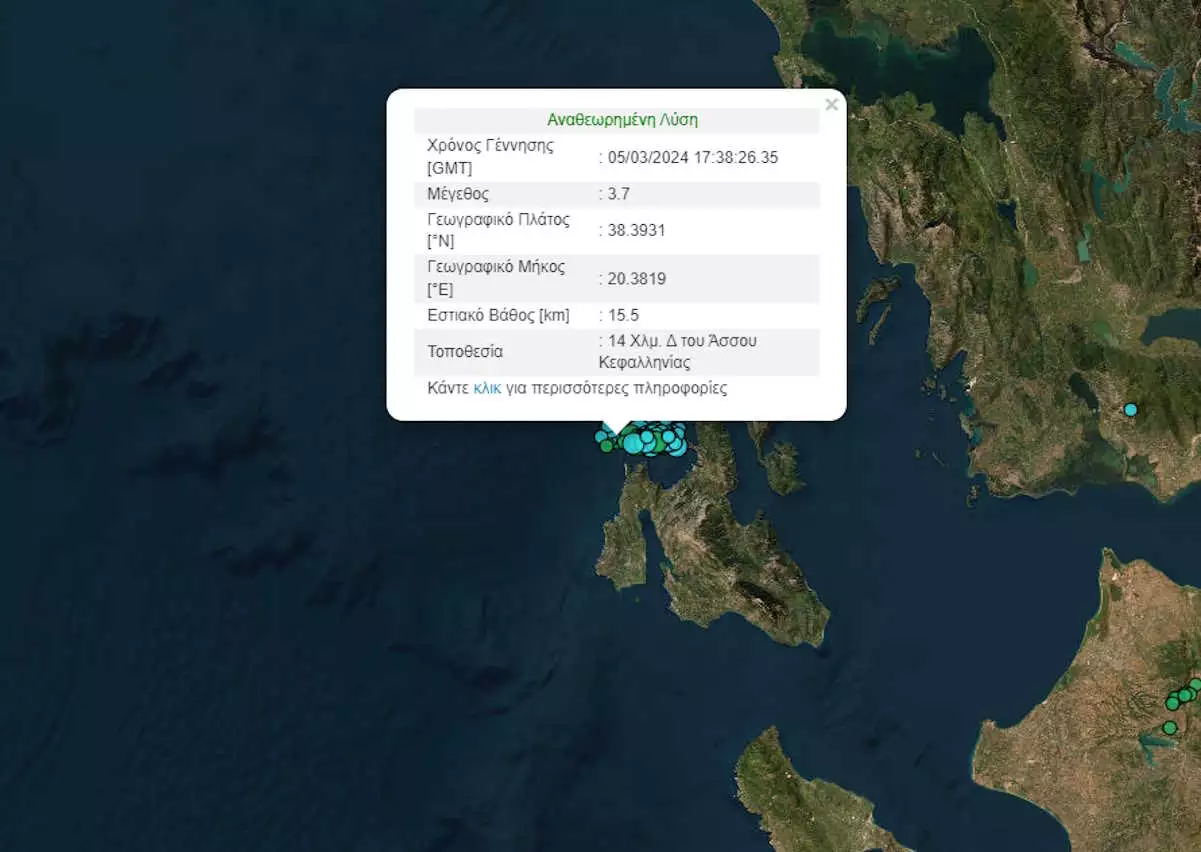Image resolution: width=1201 pixels, height=852 pixels.
Task: Click the 'Αναθεωρημένη Λύση' popup title
Action: [622, 120]
